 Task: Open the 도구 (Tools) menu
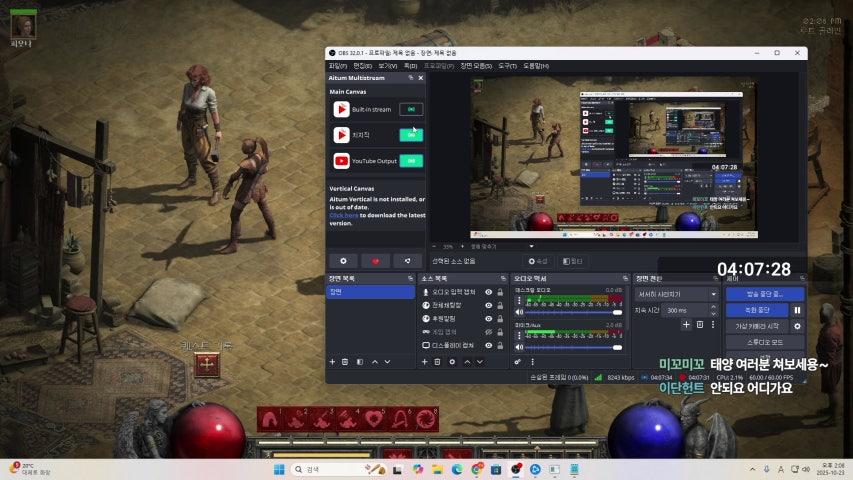[x=507, y=66]
